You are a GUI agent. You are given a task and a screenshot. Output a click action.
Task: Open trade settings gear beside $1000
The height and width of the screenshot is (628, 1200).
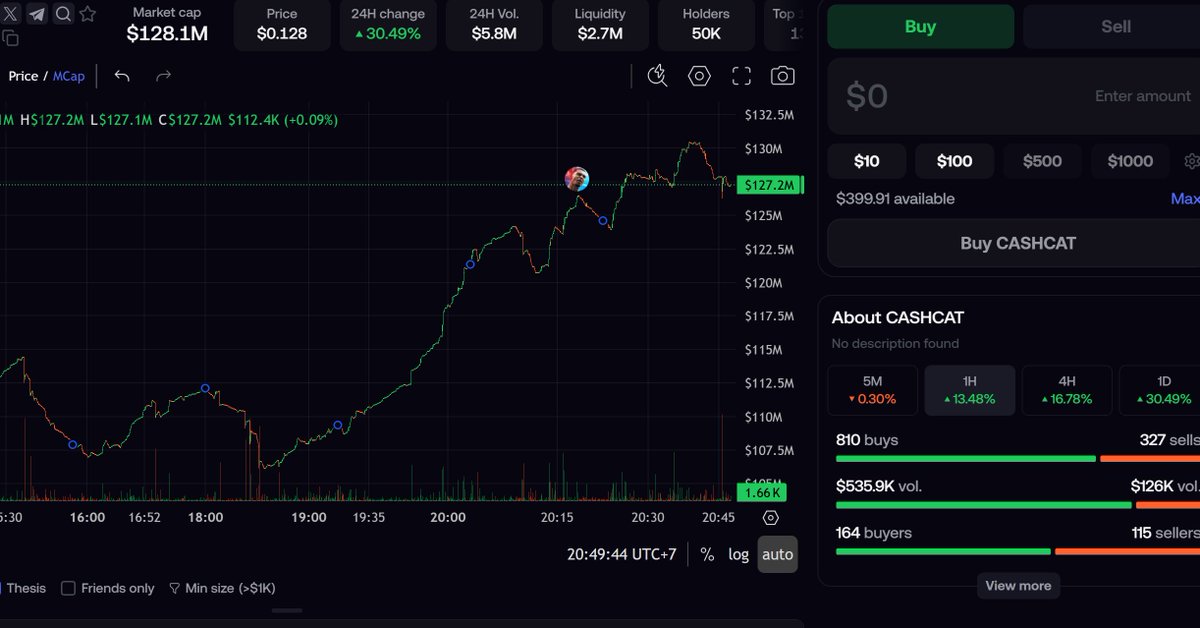coord(1191,161)
